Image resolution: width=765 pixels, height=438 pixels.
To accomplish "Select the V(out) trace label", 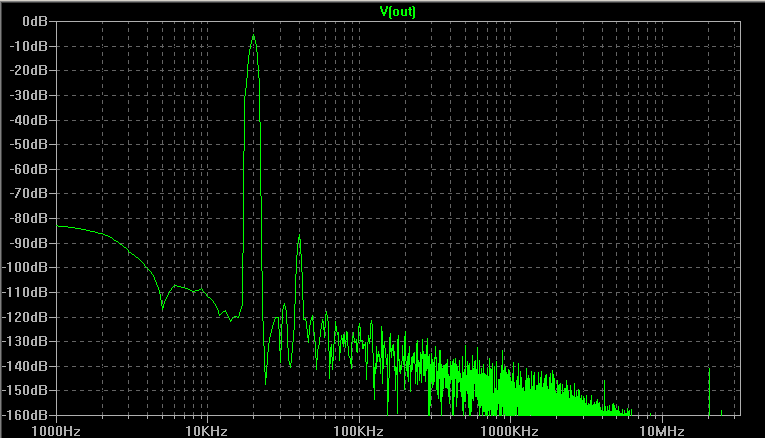I will [x=398, y=11].
